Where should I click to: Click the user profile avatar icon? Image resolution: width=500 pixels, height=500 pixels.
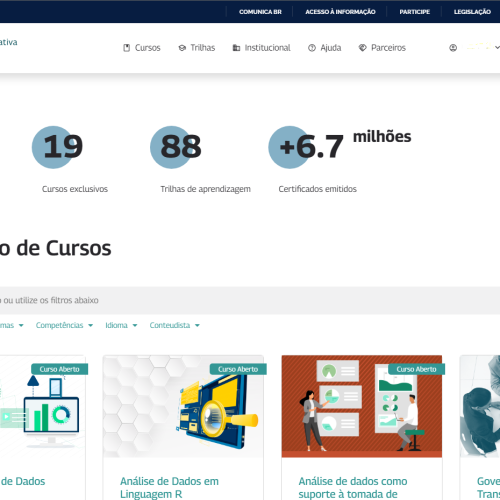(453, 48)
